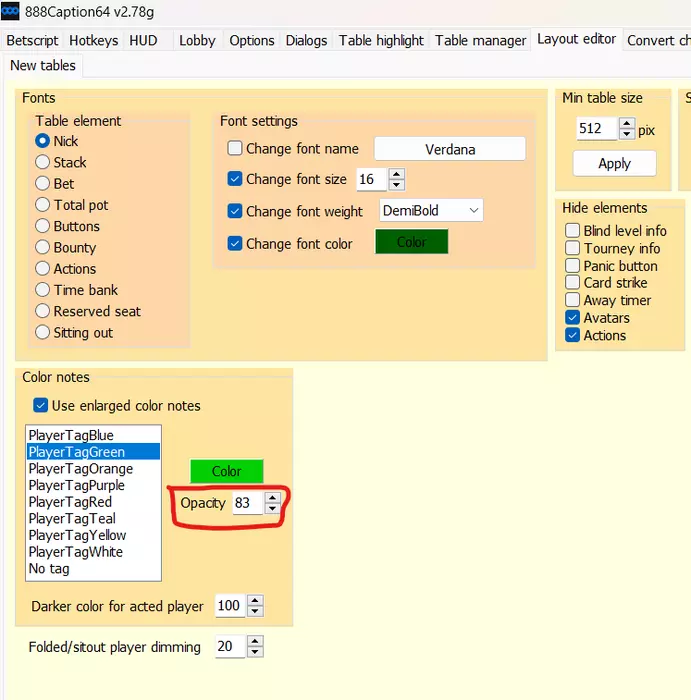
Task: Open the DemiBold font weight dropdown
Action: 431,210
